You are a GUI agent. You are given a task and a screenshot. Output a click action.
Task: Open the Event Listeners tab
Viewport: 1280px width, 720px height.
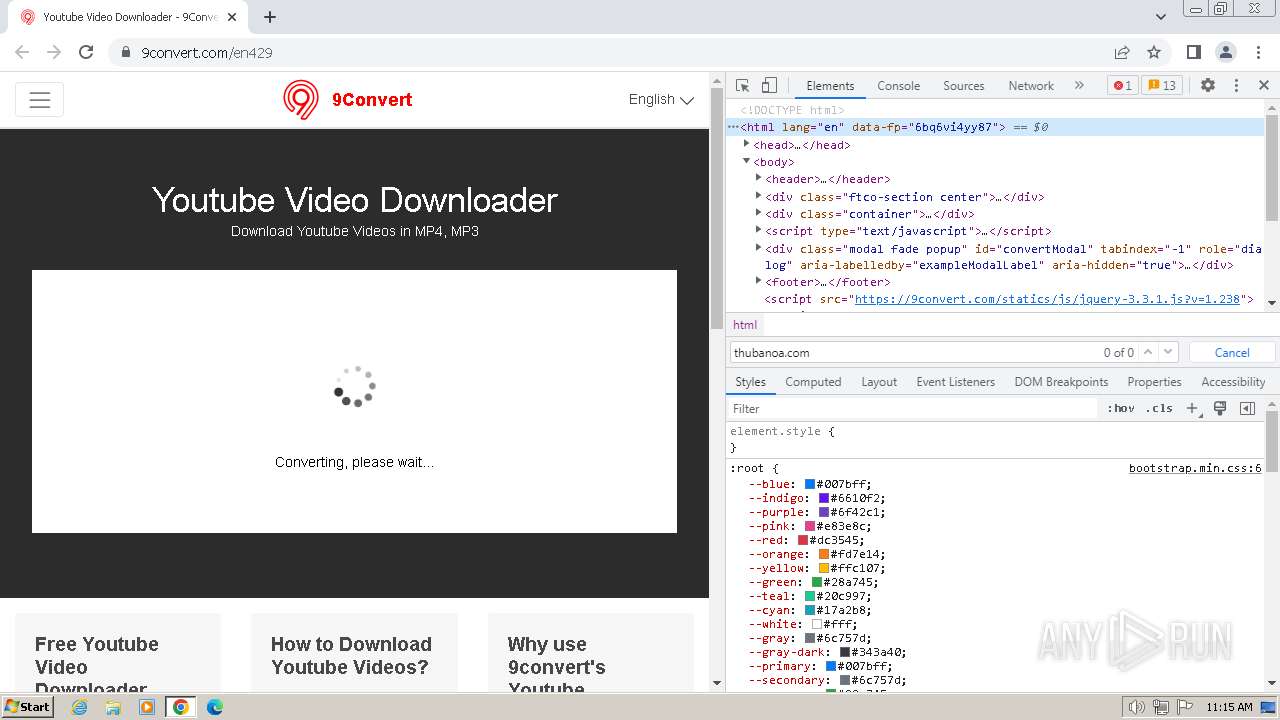[955, 382]
